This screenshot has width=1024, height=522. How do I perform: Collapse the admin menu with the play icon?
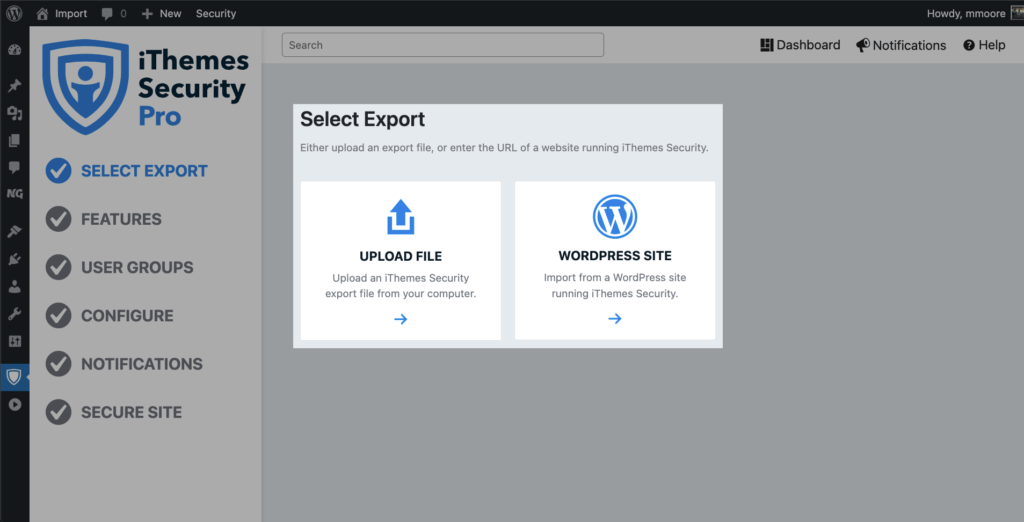[x=14, y=404]
